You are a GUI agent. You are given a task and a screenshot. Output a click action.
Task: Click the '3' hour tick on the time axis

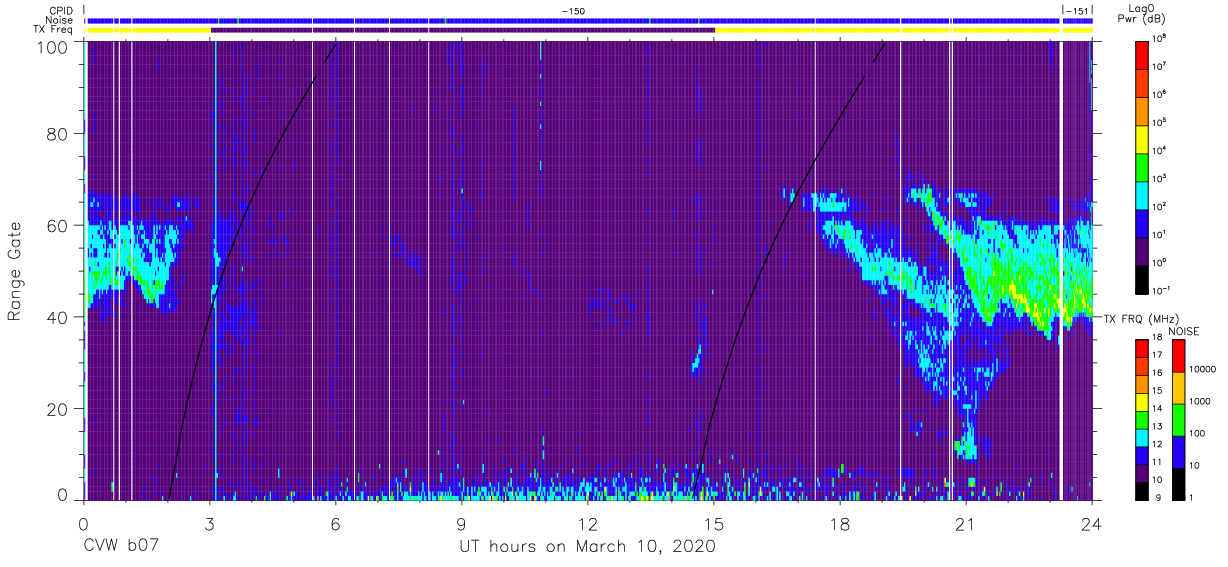coord(210,523)
